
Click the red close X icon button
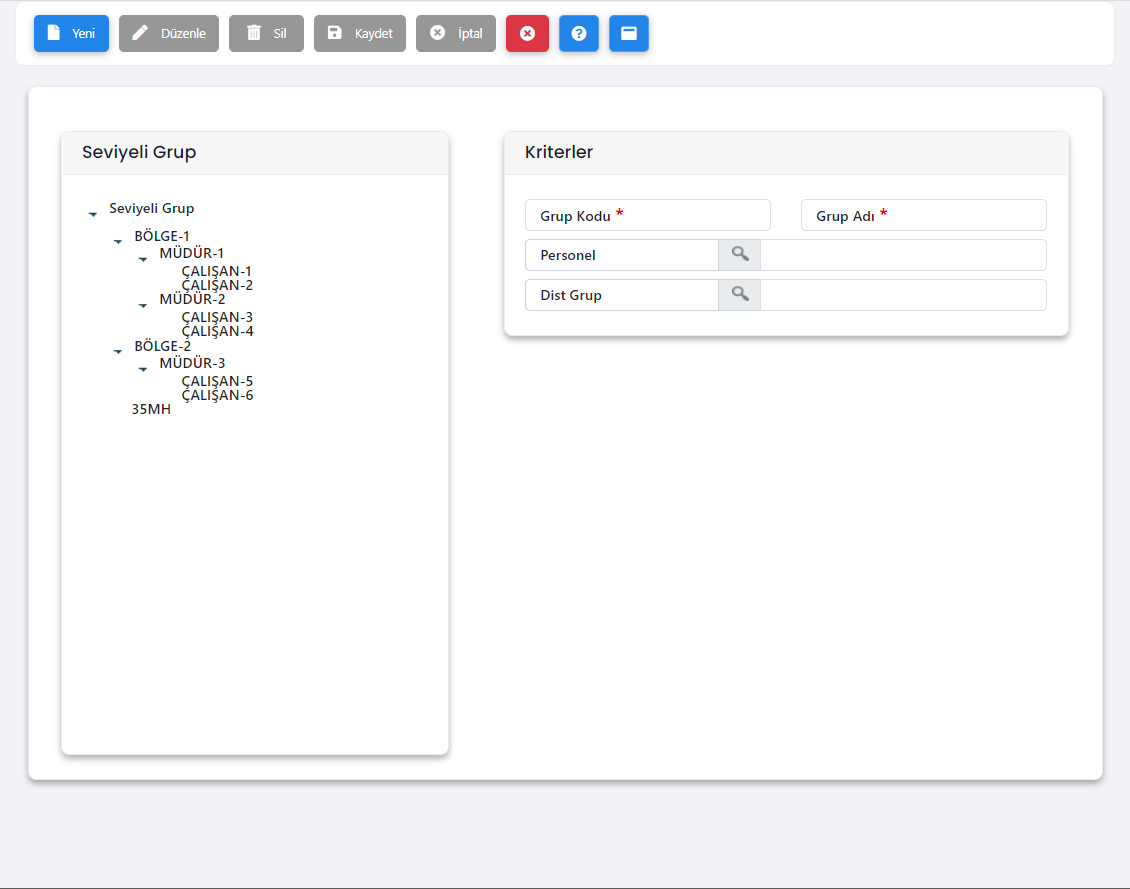click(528, 33)
